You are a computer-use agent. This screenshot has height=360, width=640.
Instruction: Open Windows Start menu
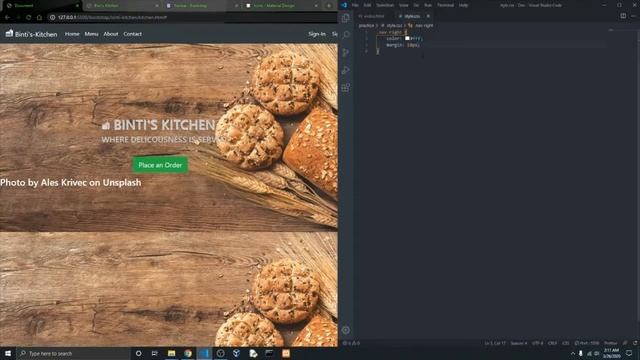(8, 353)
